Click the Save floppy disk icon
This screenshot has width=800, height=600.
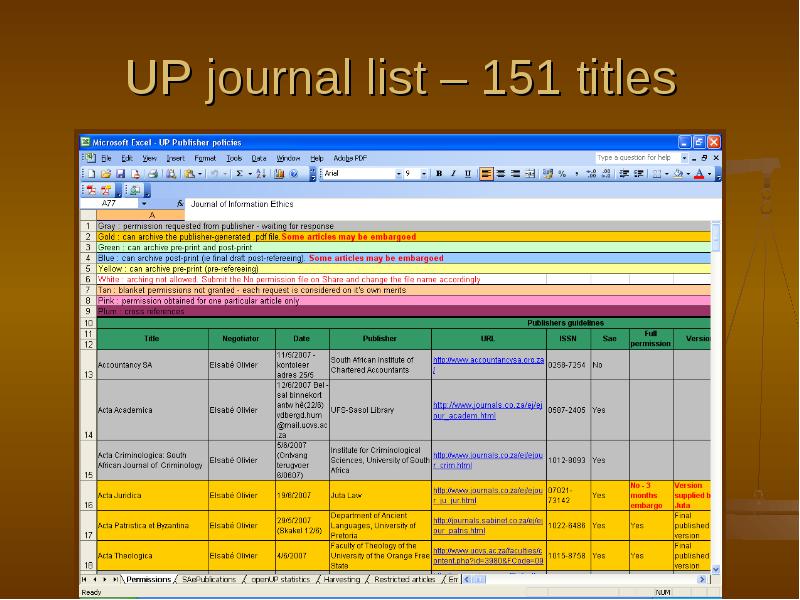coord(120,174)
